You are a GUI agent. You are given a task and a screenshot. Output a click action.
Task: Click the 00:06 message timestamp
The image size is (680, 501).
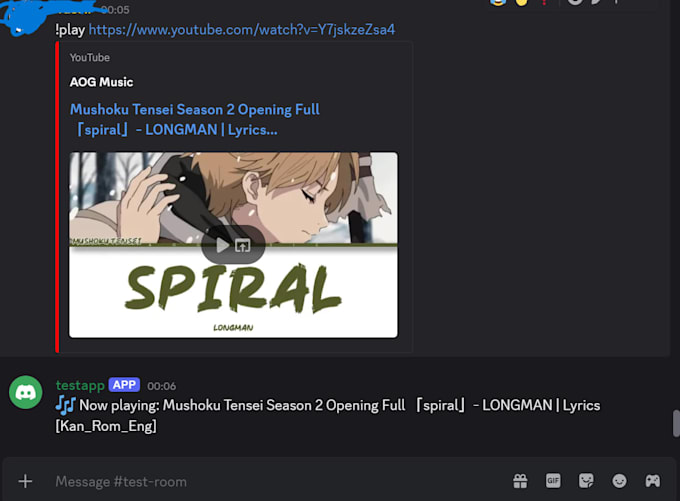[161, 386]
